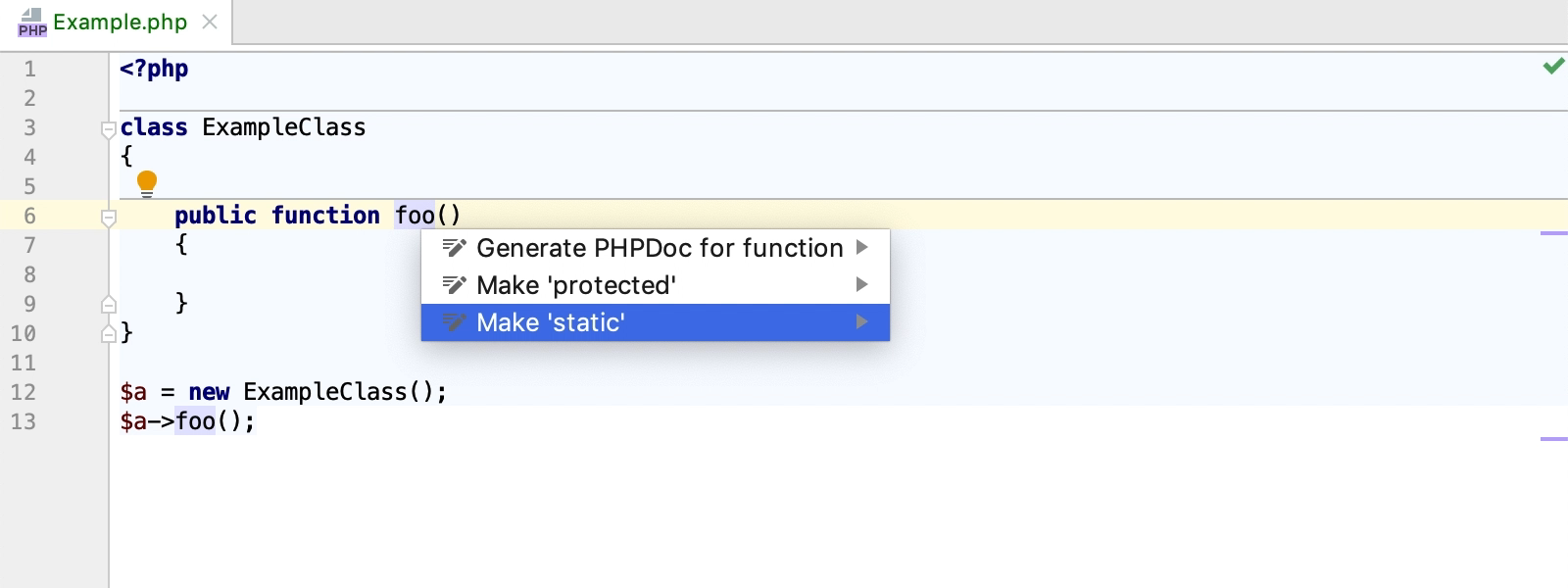Screen dimensions: 1568x588
Task: Click the fold end marker on line 10
Action: (x=109, y=333)
